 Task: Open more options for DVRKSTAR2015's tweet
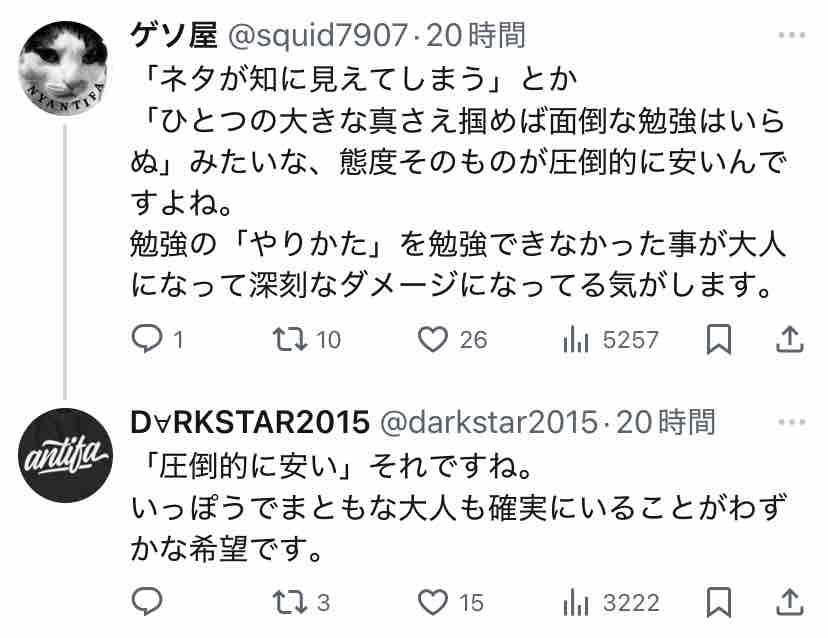point(792,422)
